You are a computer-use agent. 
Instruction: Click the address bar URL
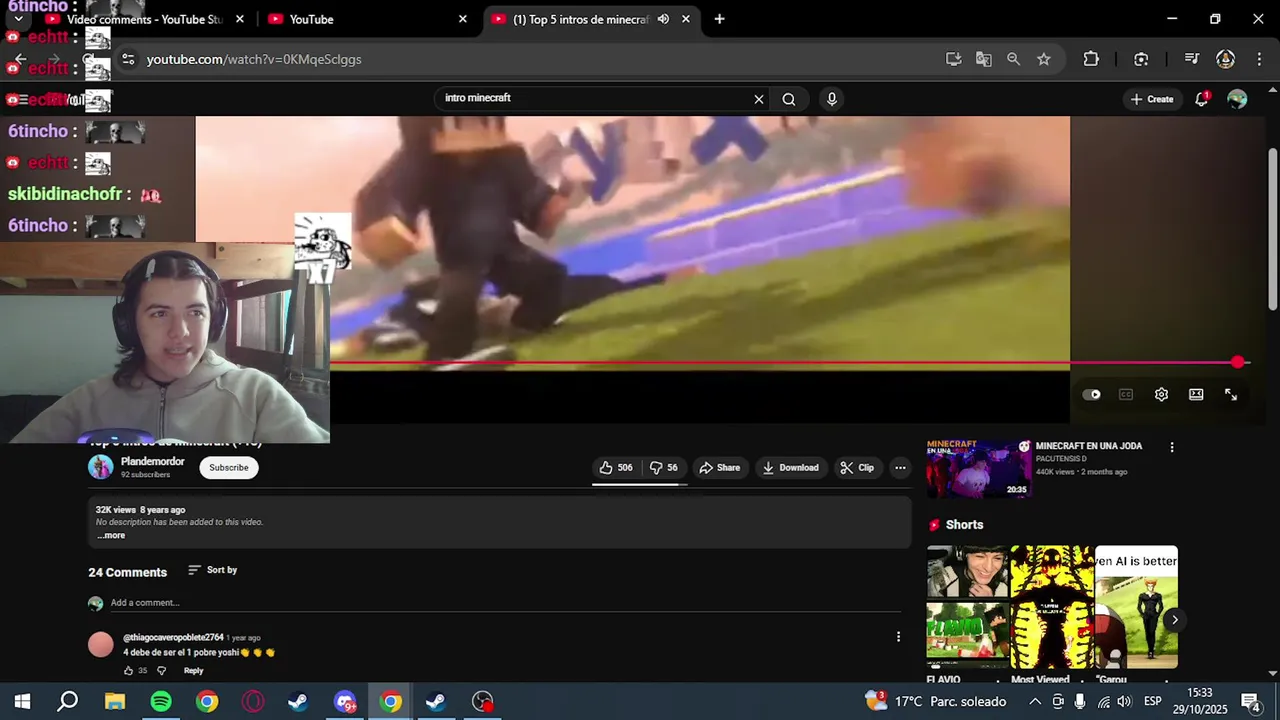coord(254,59)
